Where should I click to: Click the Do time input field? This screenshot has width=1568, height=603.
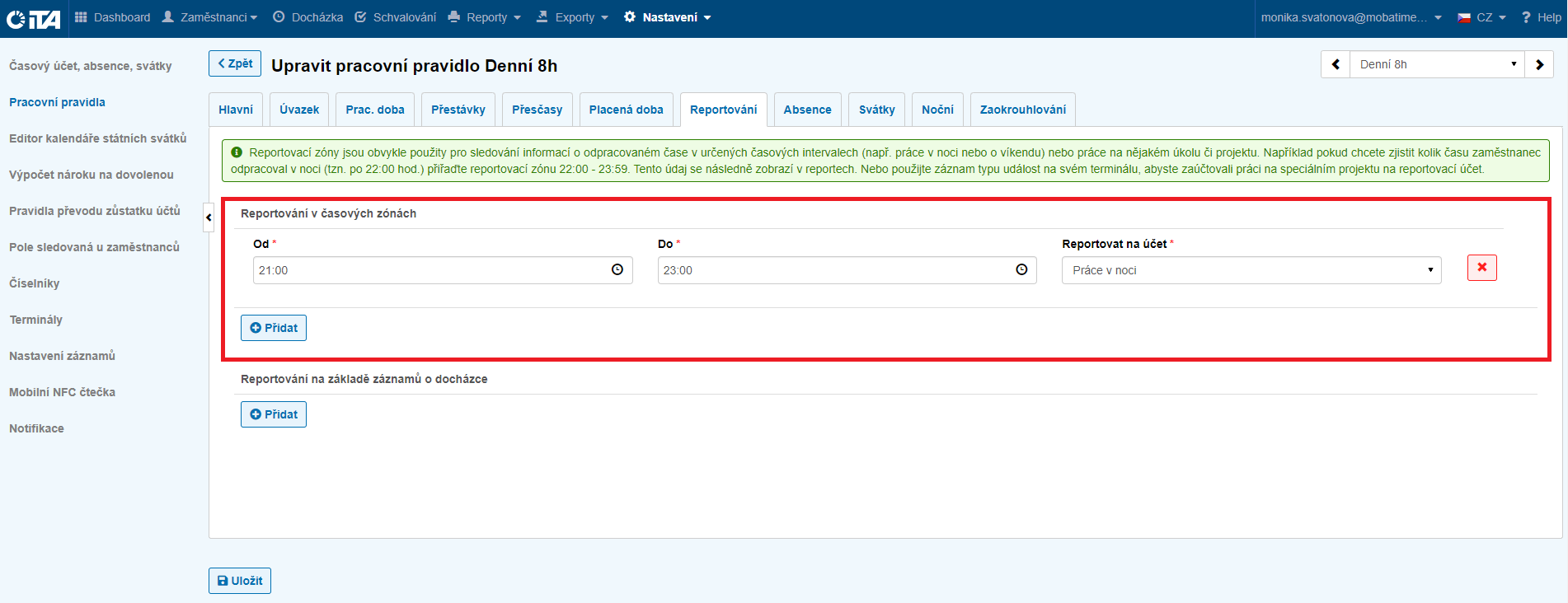[833, 270]
